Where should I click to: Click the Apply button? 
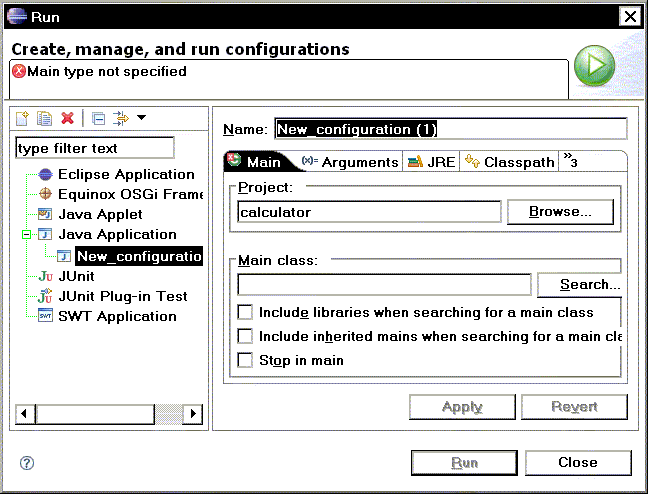coord(462,407)
